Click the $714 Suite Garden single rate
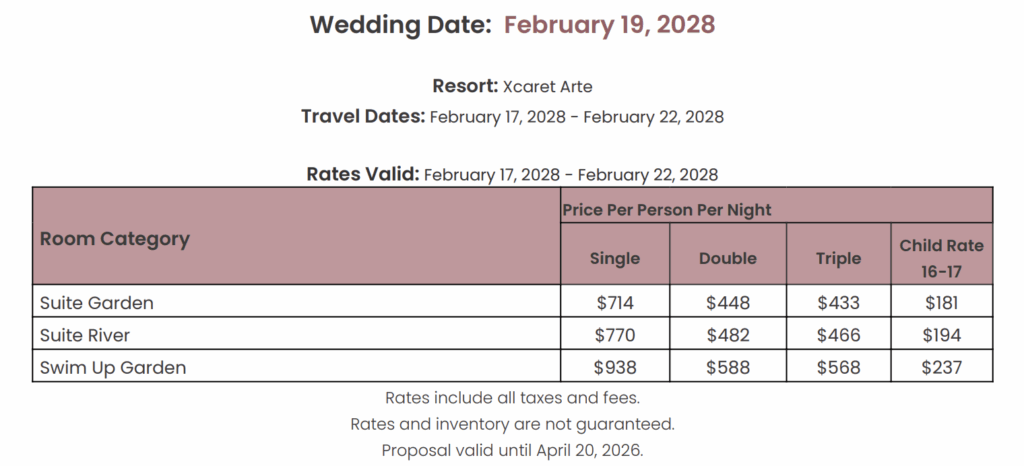 pos(615,303)
